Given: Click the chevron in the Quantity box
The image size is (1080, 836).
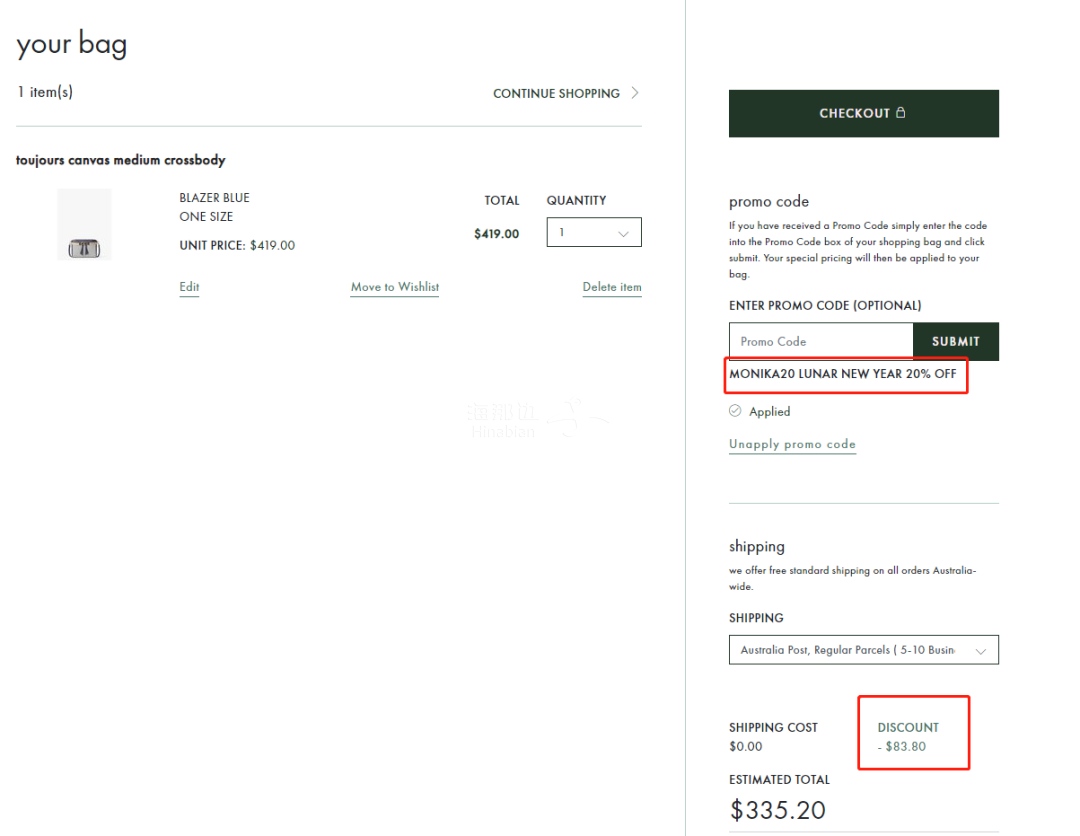Looking at the screenshot, I should [x=624, y=233].
